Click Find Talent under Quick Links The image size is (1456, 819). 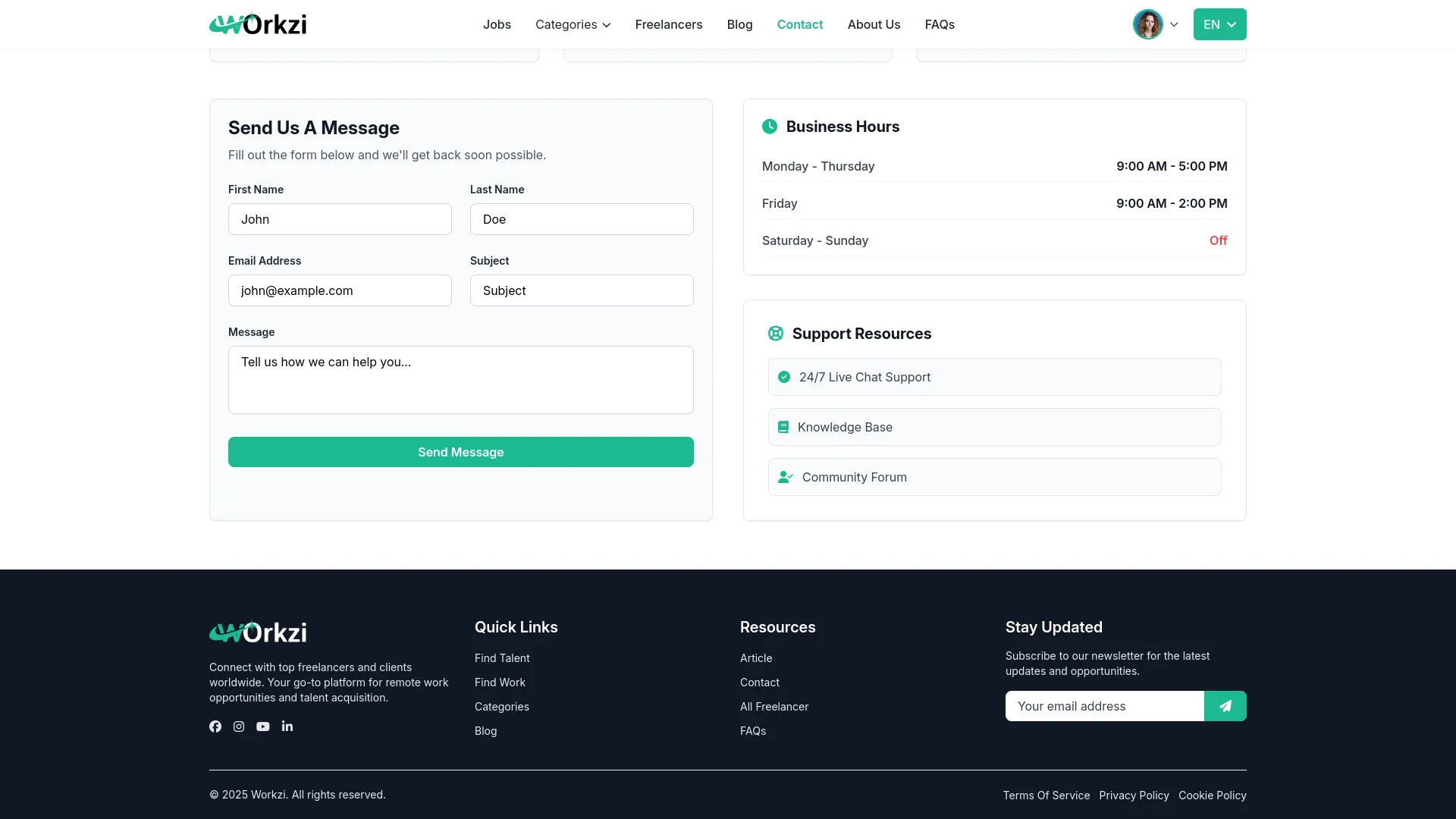501,657
